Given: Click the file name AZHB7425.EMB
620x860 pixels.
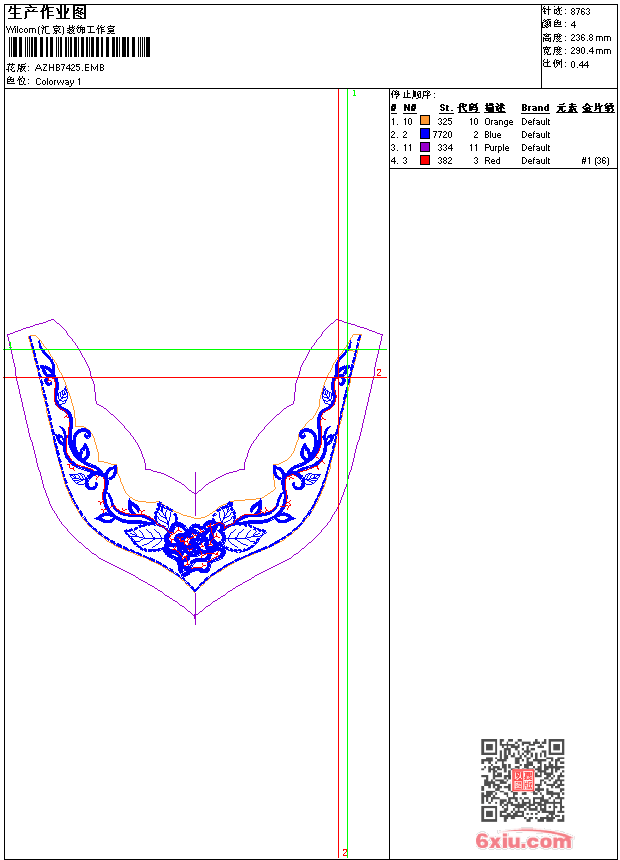Looking at the screenshot, I should (69, 68).
